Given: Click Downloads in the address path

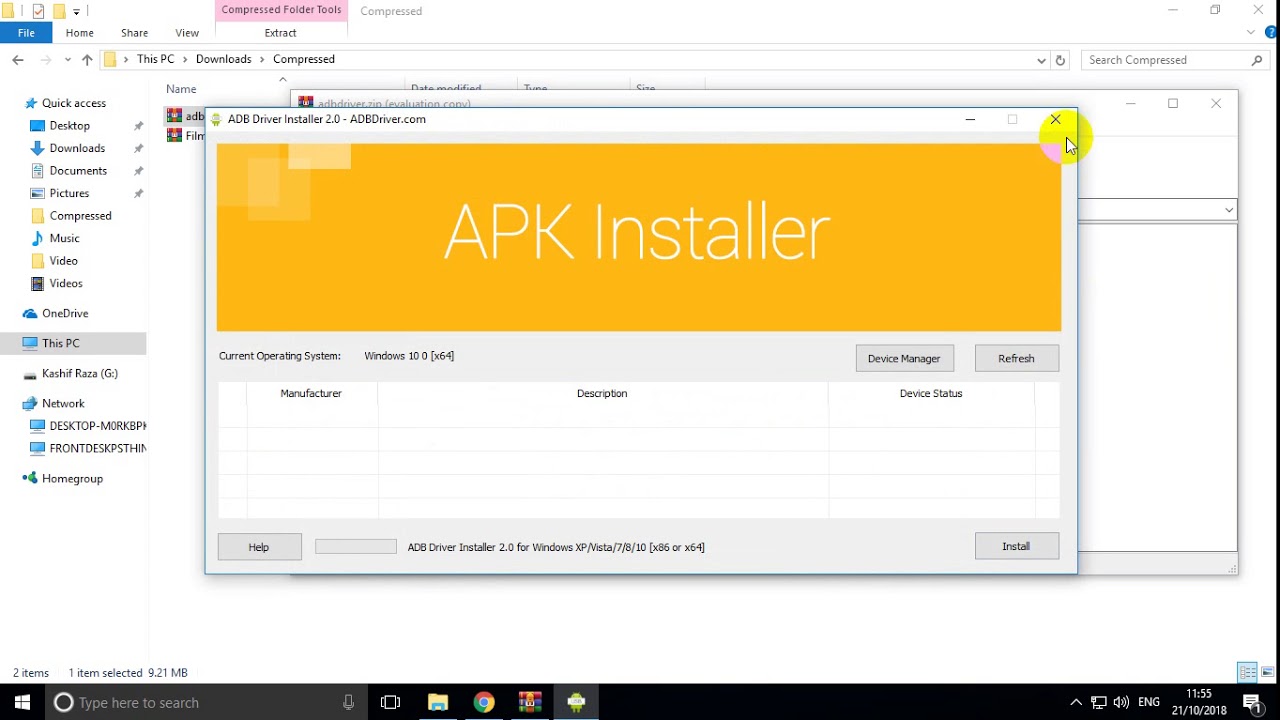Looking at the screenshot, I should (224, 59).
